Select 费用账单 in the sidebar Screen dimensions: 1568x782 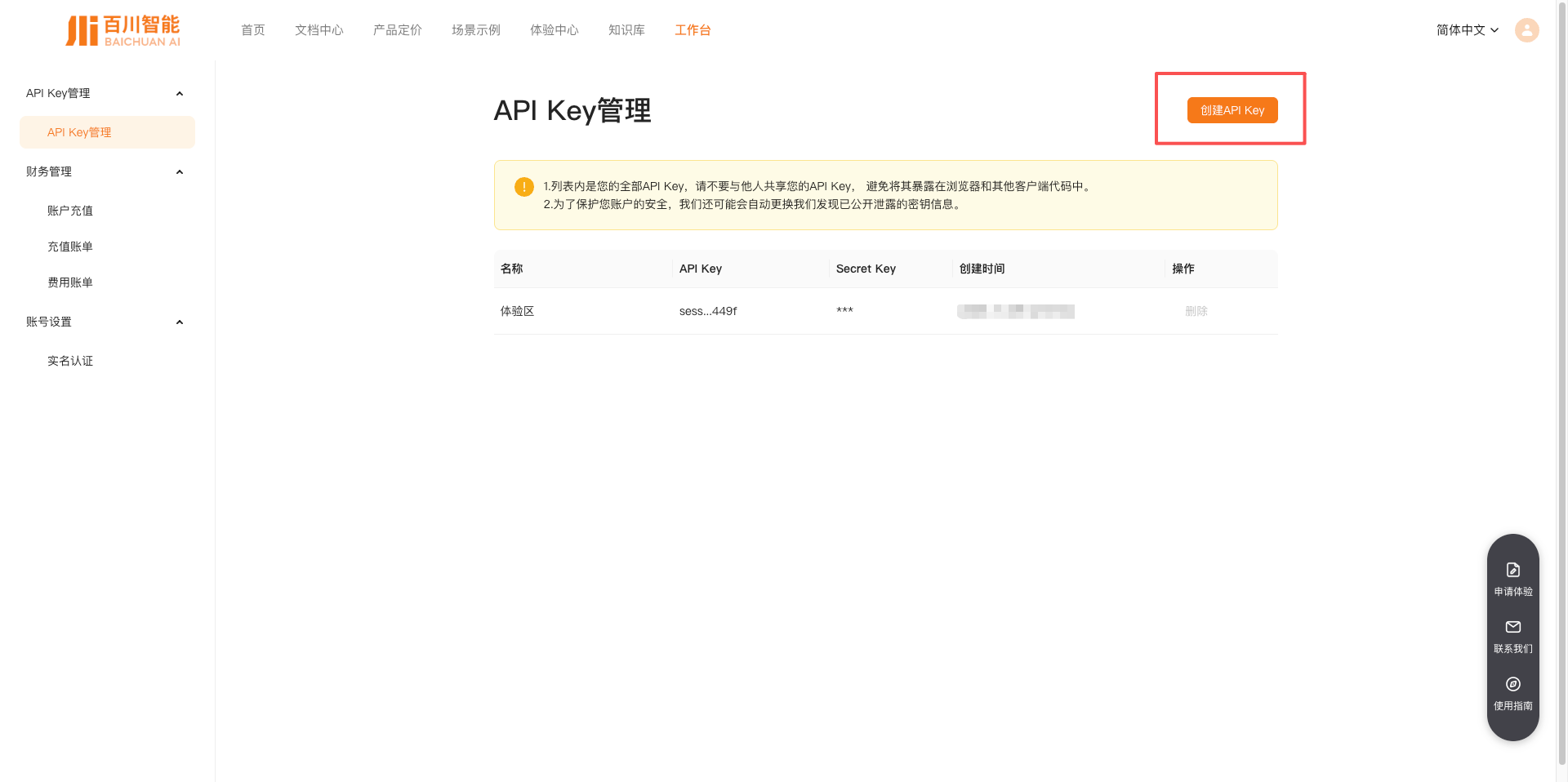[x=70, y=282]
